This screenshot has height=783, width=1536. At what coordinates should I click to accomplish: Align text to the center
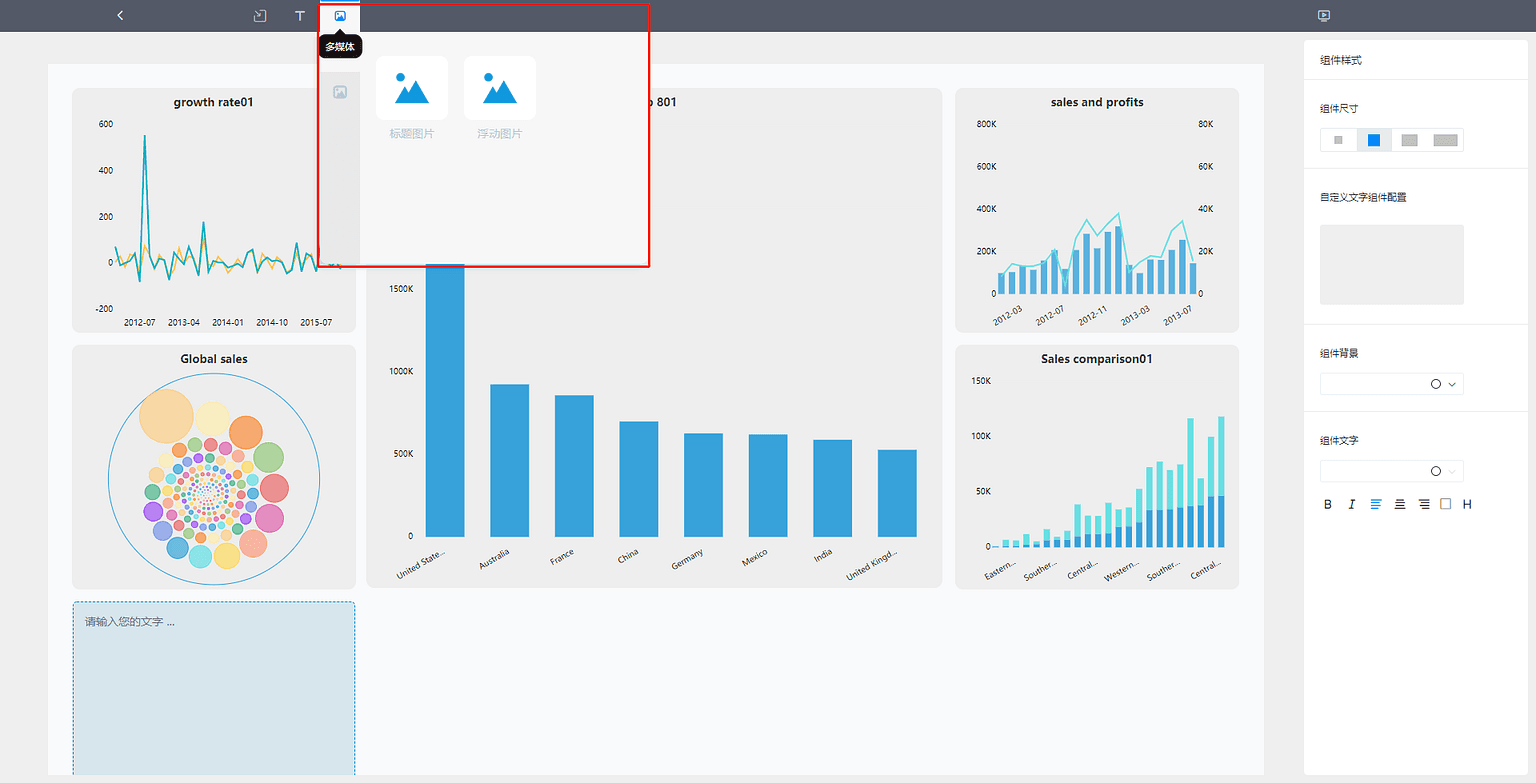coord(1399,504)
